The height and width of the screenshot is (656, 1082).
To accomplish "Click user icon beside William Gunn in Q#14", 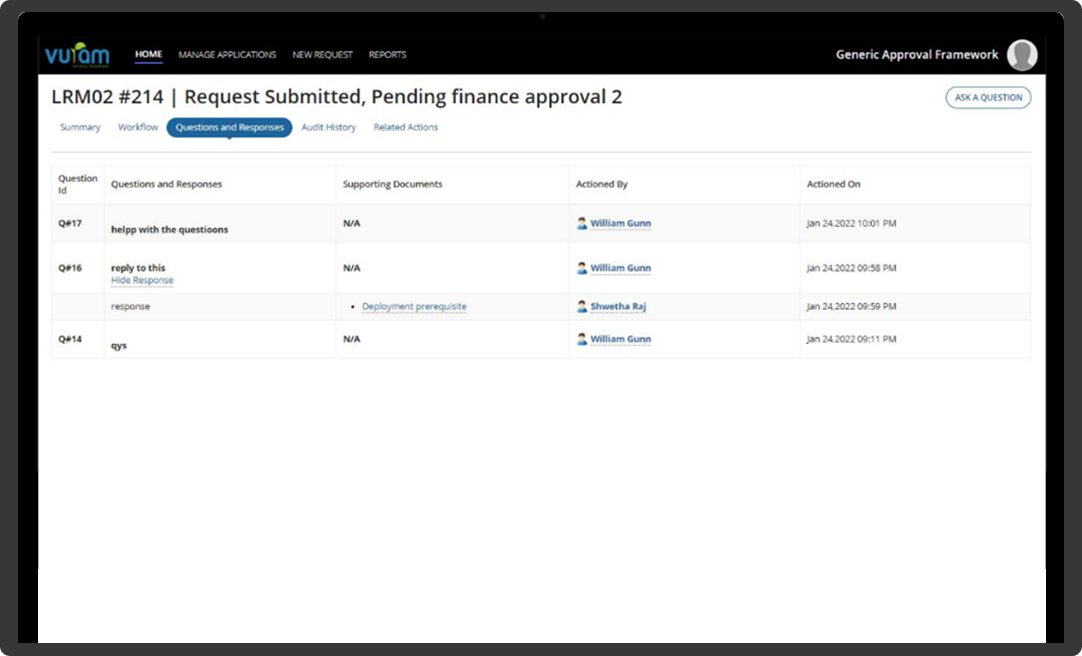I will tap(582, 340).
